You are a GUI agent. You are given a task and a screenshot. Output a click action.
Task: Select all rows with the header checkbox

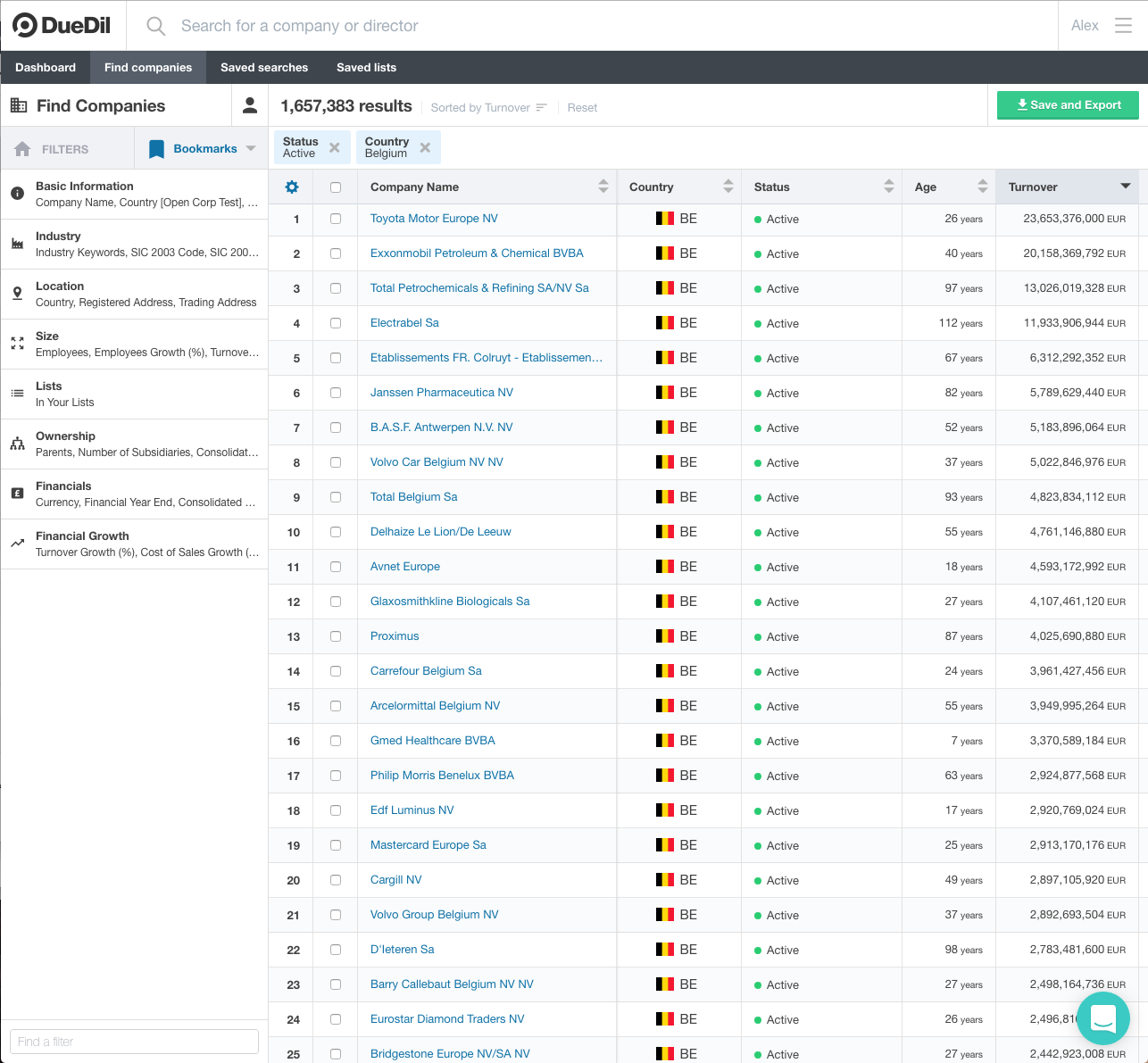[336, 187]
